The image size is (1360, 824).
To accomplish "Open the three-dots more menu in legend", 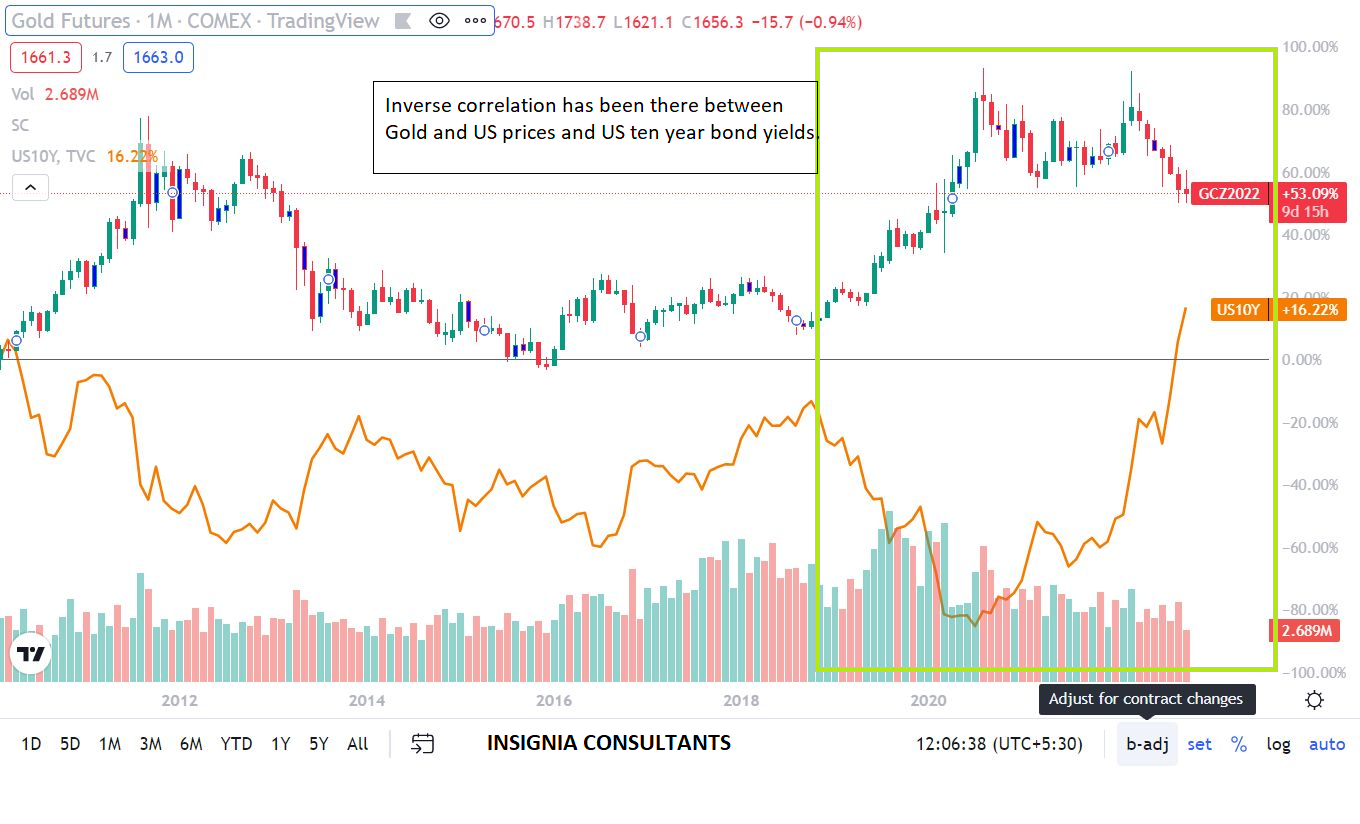I will pos(474,21).
